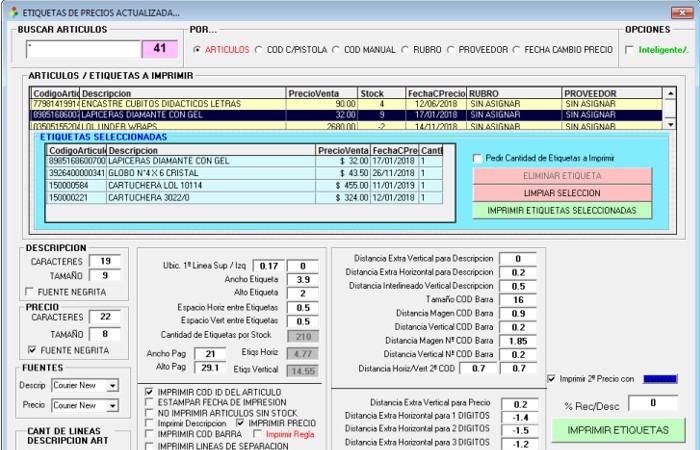Open the Precio font dropdown

coord(112,405)
